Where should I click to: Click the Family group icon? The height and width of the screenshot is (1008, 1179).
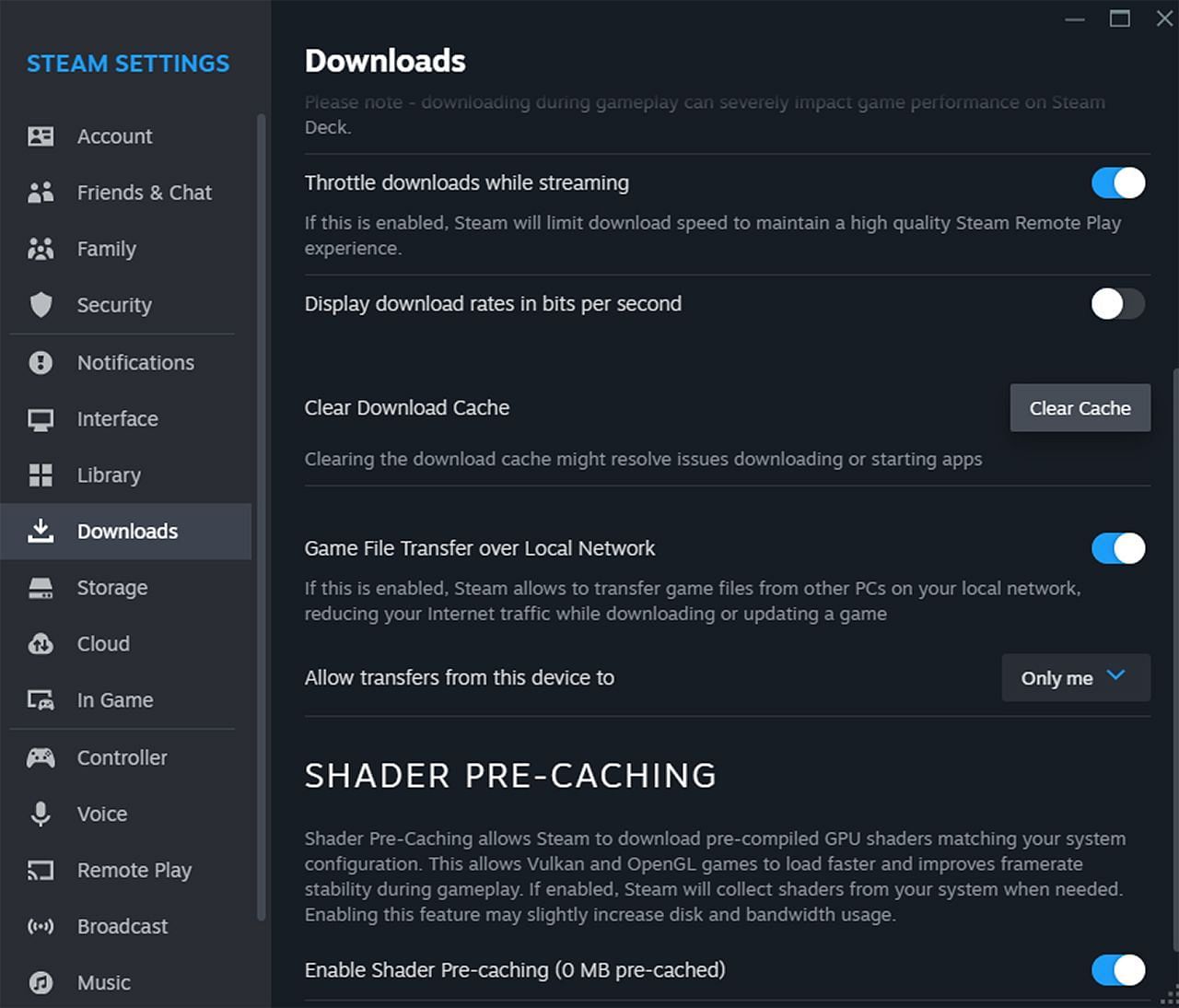click(x=41, y=249)
